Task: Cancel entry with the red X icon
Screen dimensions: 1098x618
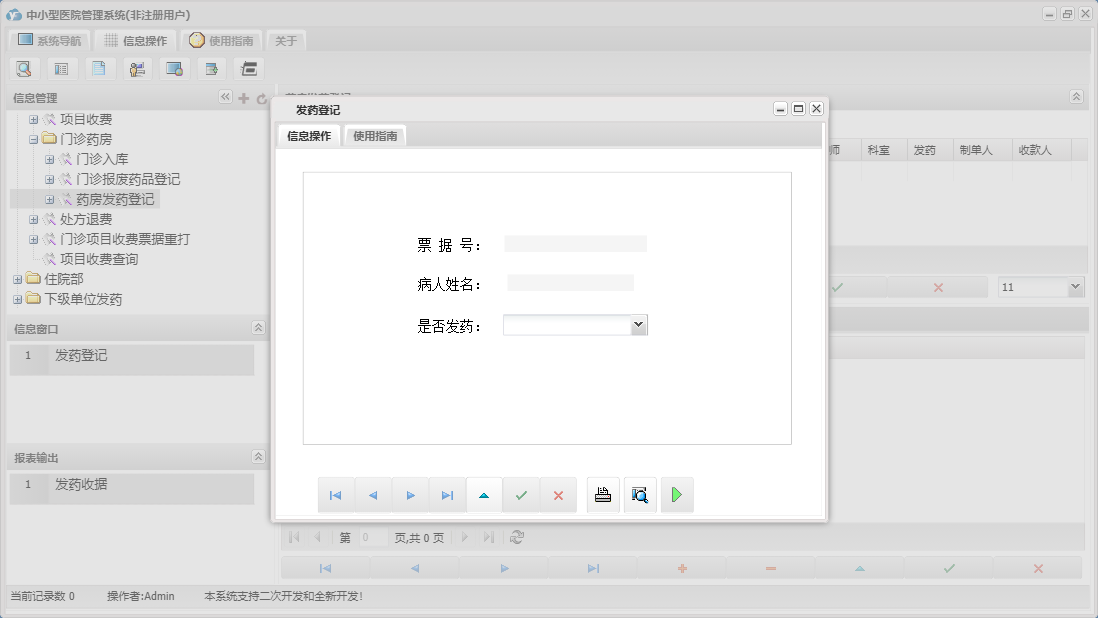Action: click(558, 494)
